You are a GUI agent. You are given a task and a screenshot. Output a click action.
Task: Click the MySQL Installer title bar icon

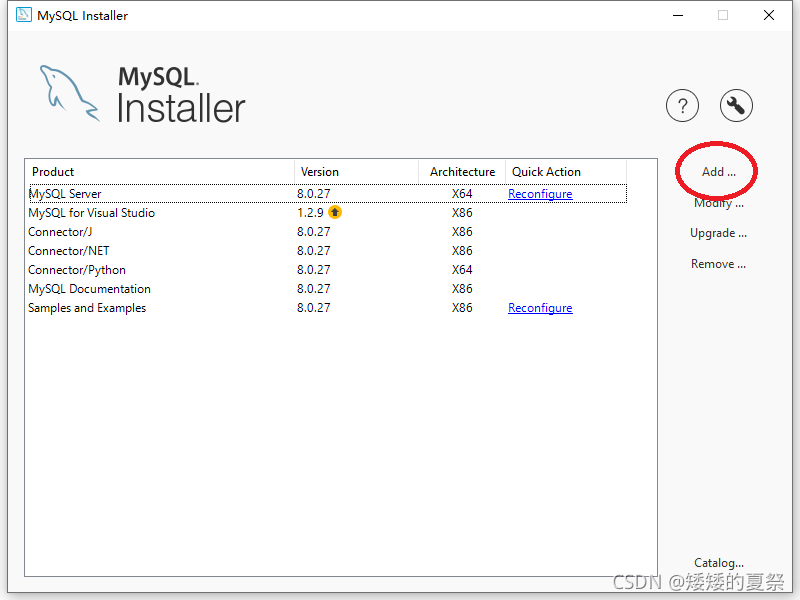coord(23,15)
